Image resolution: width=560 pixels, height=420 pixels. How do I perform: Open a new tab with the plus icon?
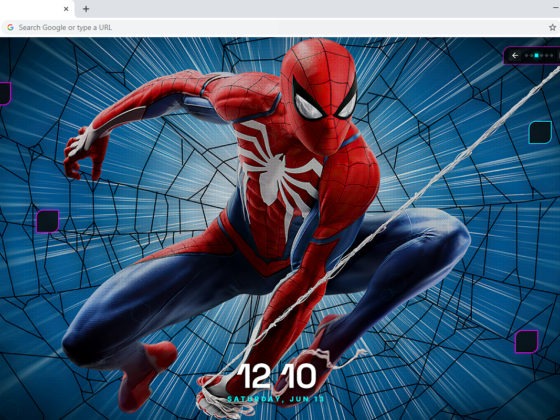(86, 9)
